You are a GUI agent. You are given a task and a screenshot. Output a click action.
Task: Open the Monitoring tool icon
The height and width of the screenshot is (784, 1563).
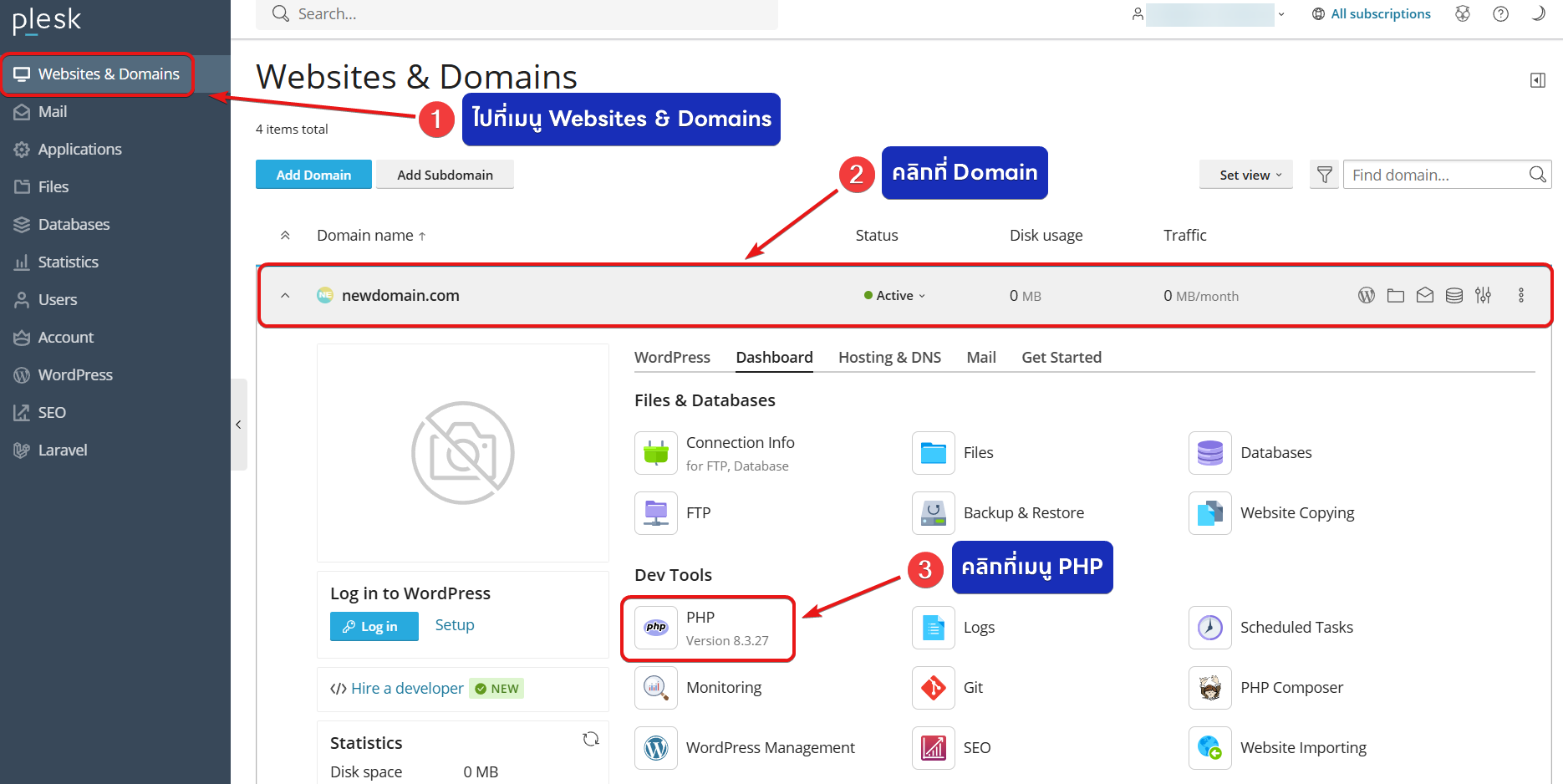tap(656, 688)
